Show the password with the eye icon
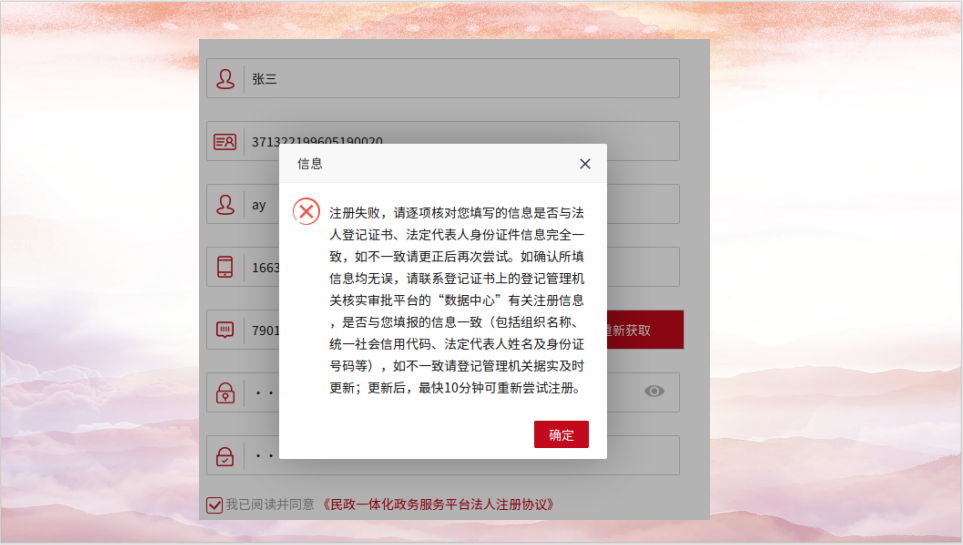The width and height of the screenshot is (963, 545). click(x=654, y=392)
